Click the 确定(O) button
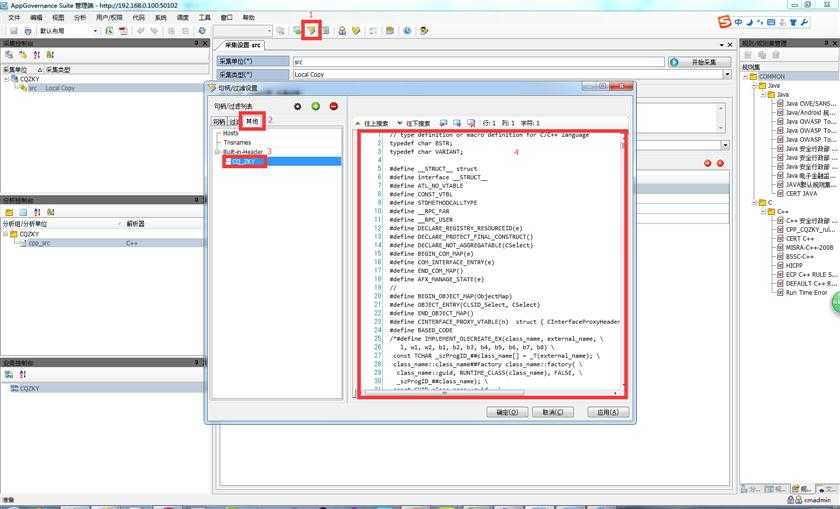The height and width of the screenshot is (509, 840). tap(507, 412)
